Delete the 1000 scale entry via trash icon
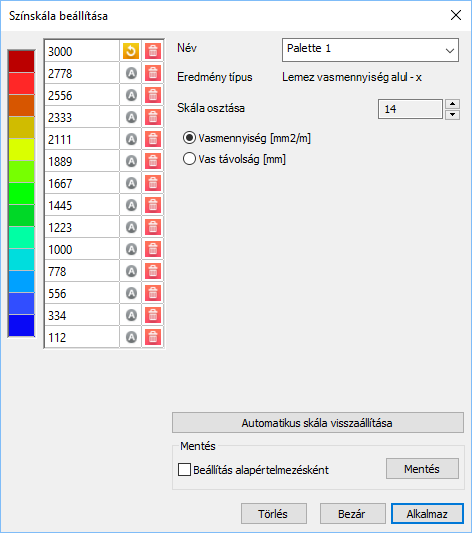 pos(153,249)
